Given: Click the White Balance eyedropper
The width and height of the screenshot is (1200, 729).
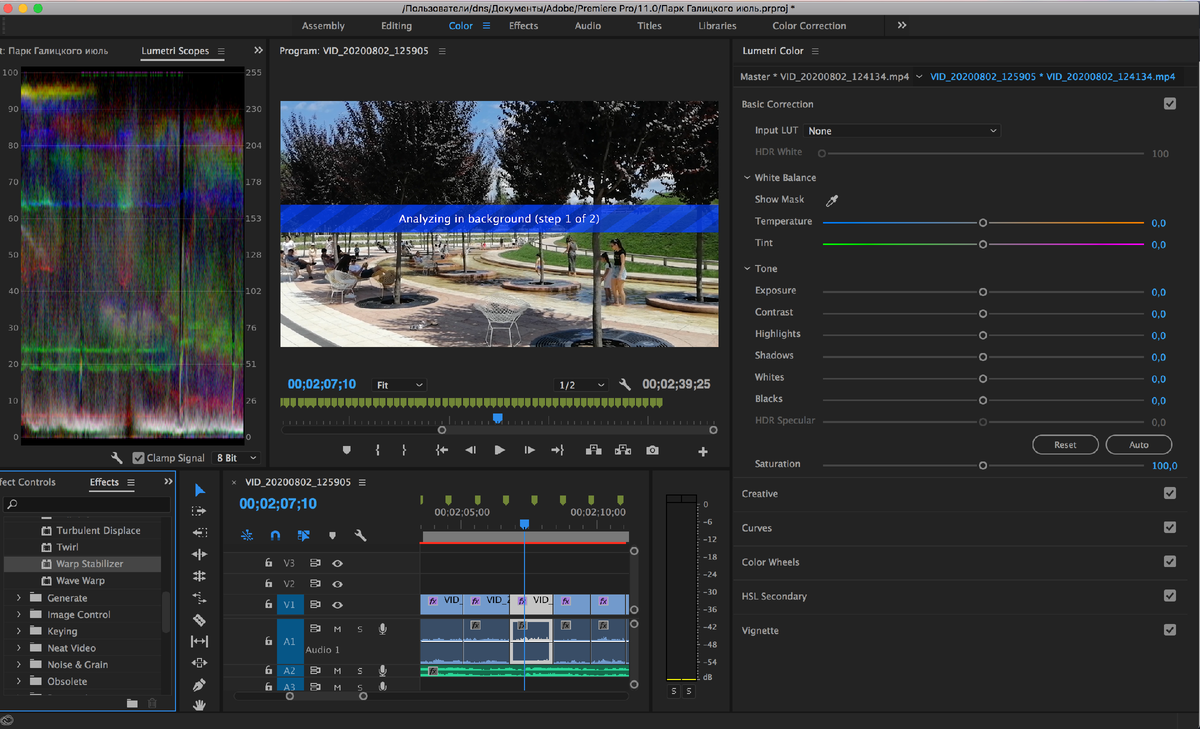Looking at the screenshot, I should [x=831, y=200].
